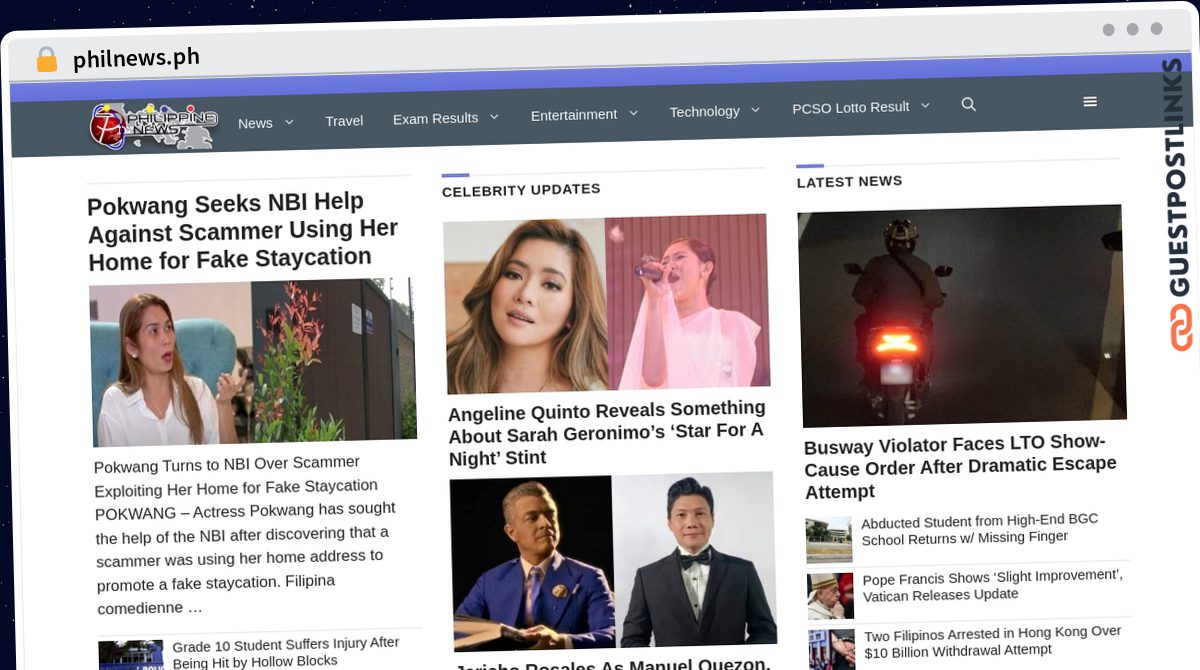Screen dimensions: 1200x670
Task: Open Jericho Rosales As Manuel Quezon headline
Action: tap(612, 664)
